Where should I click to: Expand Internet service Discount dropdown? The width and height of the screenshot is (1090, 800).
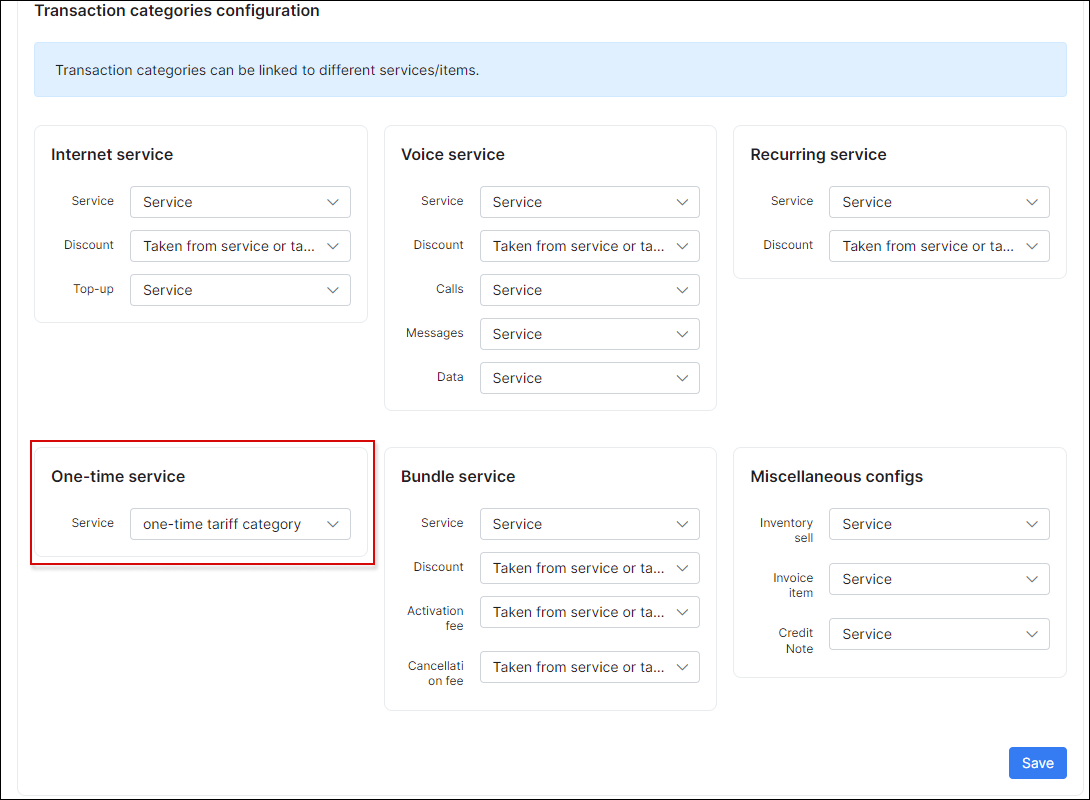(240, 246)
